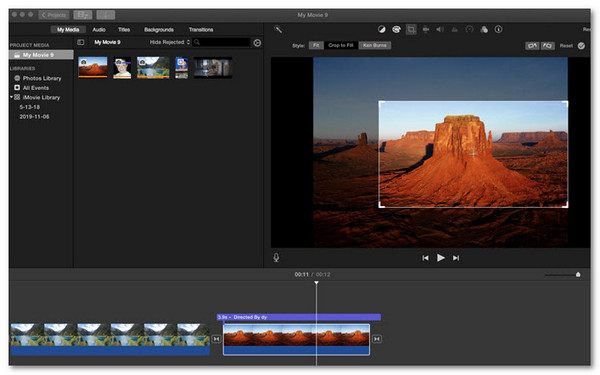This screenshot has height=375, width=600.
Task: Switch to the Backgrounds tab
Action: (x=159, y=29)
